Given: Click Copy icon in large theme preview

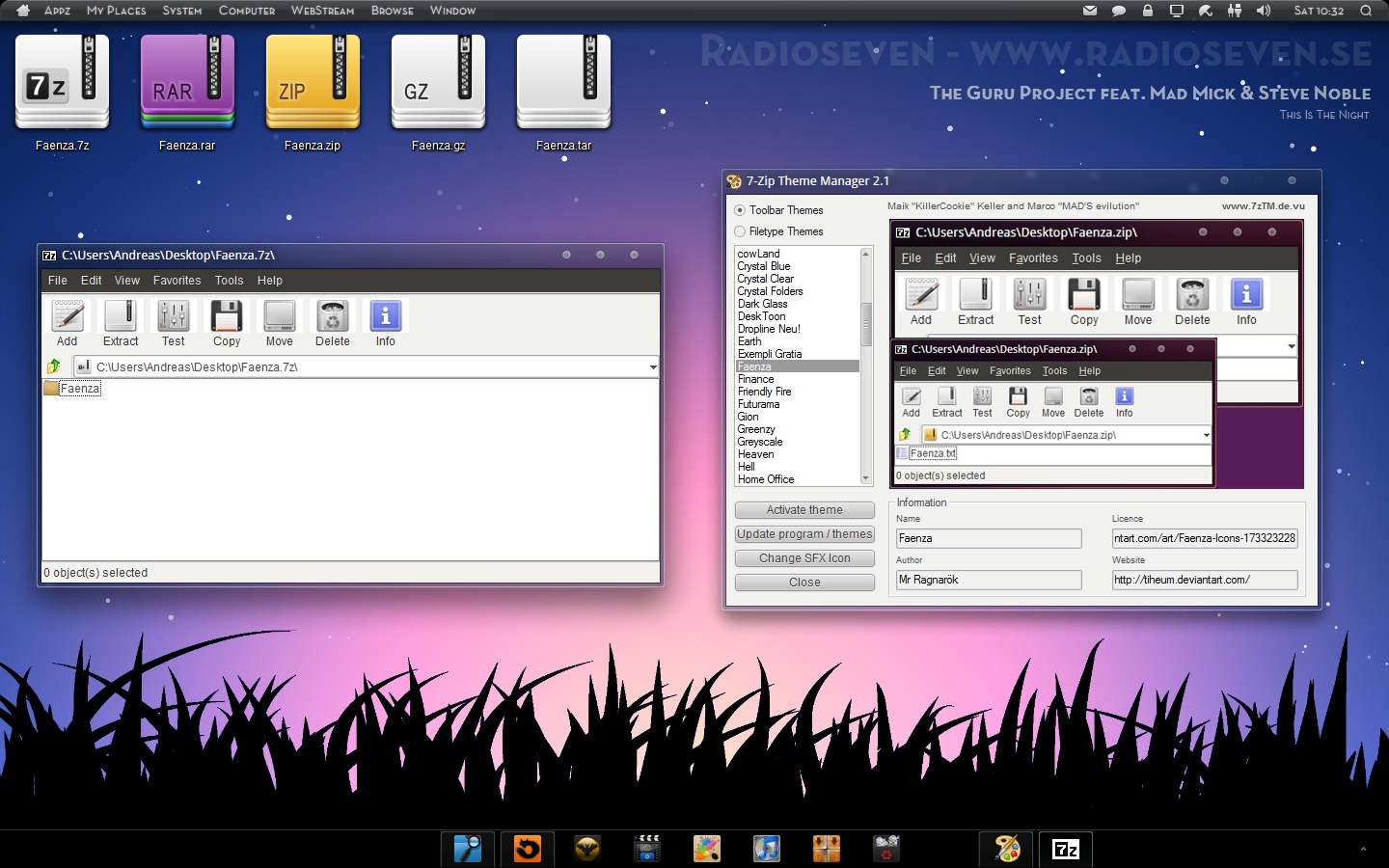Looking at the screenshot, I should click(1084, 294).
